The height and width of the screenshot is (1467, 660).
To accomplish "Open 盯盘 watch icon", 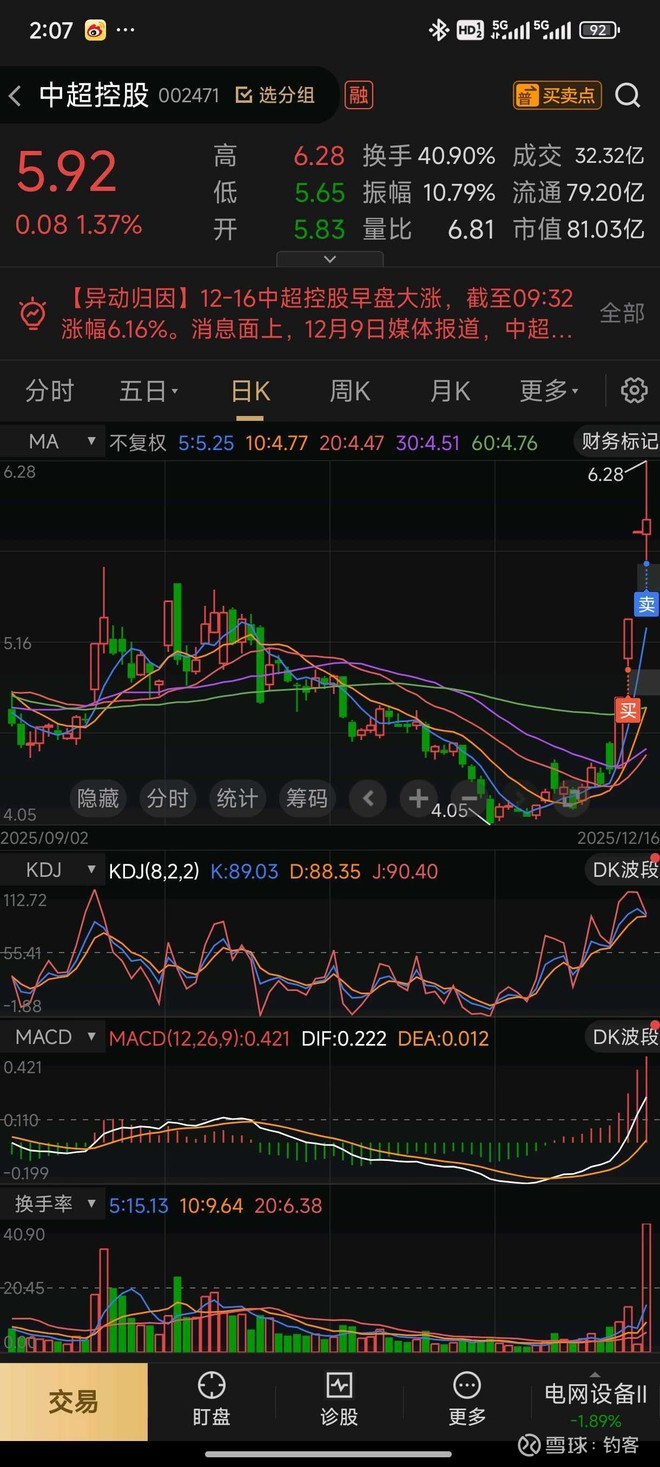I will (211, 1399).
